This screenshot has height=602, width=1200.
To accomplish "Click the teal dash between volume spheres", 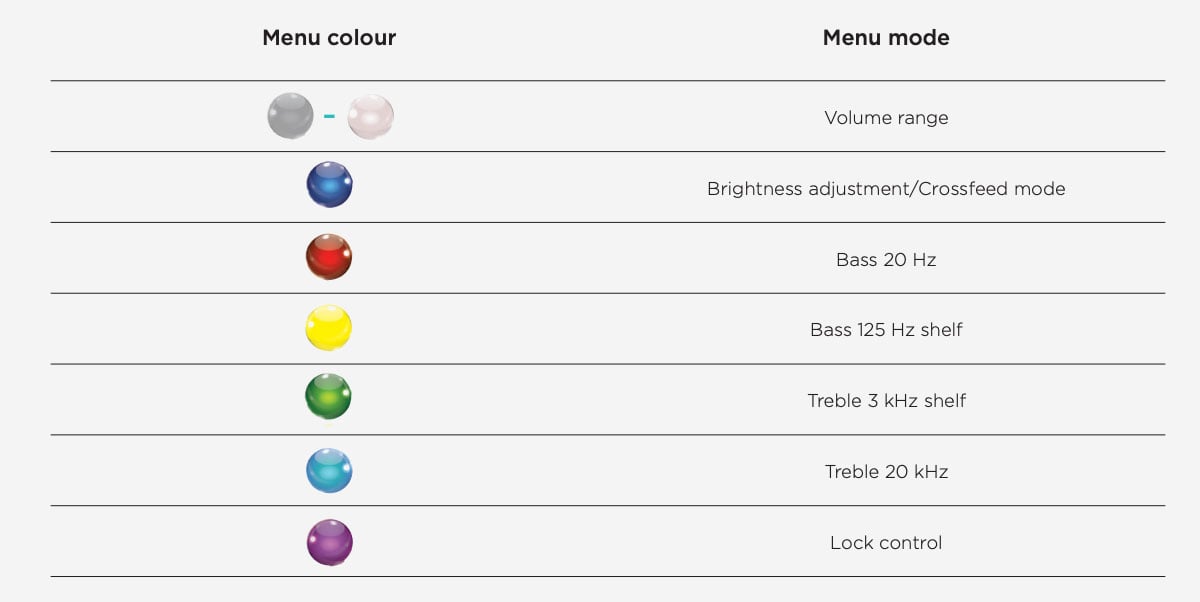I will pyautogui.click(x=329, y=116).
